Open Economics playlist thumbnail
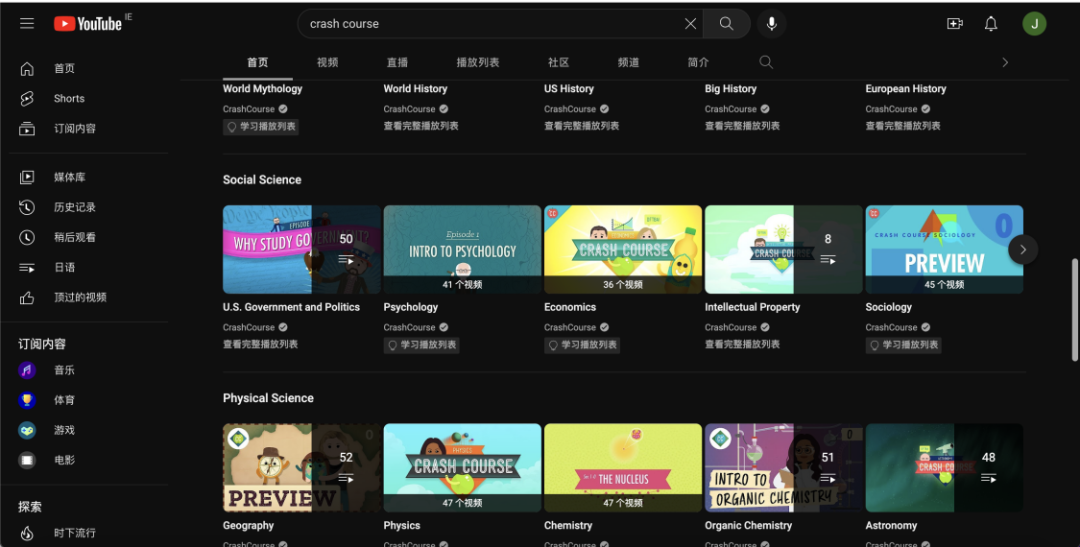Image resolution: width=1080 pixels, height=547 pixels. pos(623,249)
